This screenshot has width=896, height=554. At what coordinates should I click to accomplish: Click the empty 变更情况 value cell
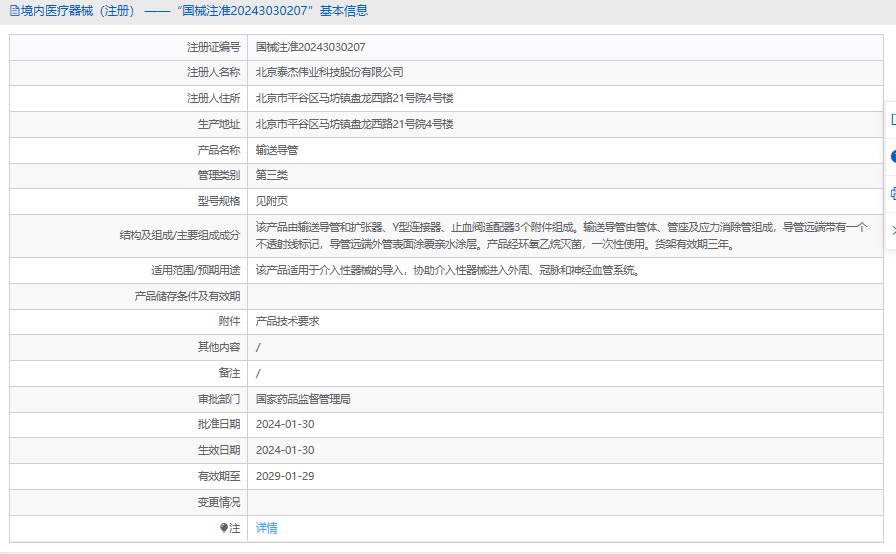coord(565,503)
